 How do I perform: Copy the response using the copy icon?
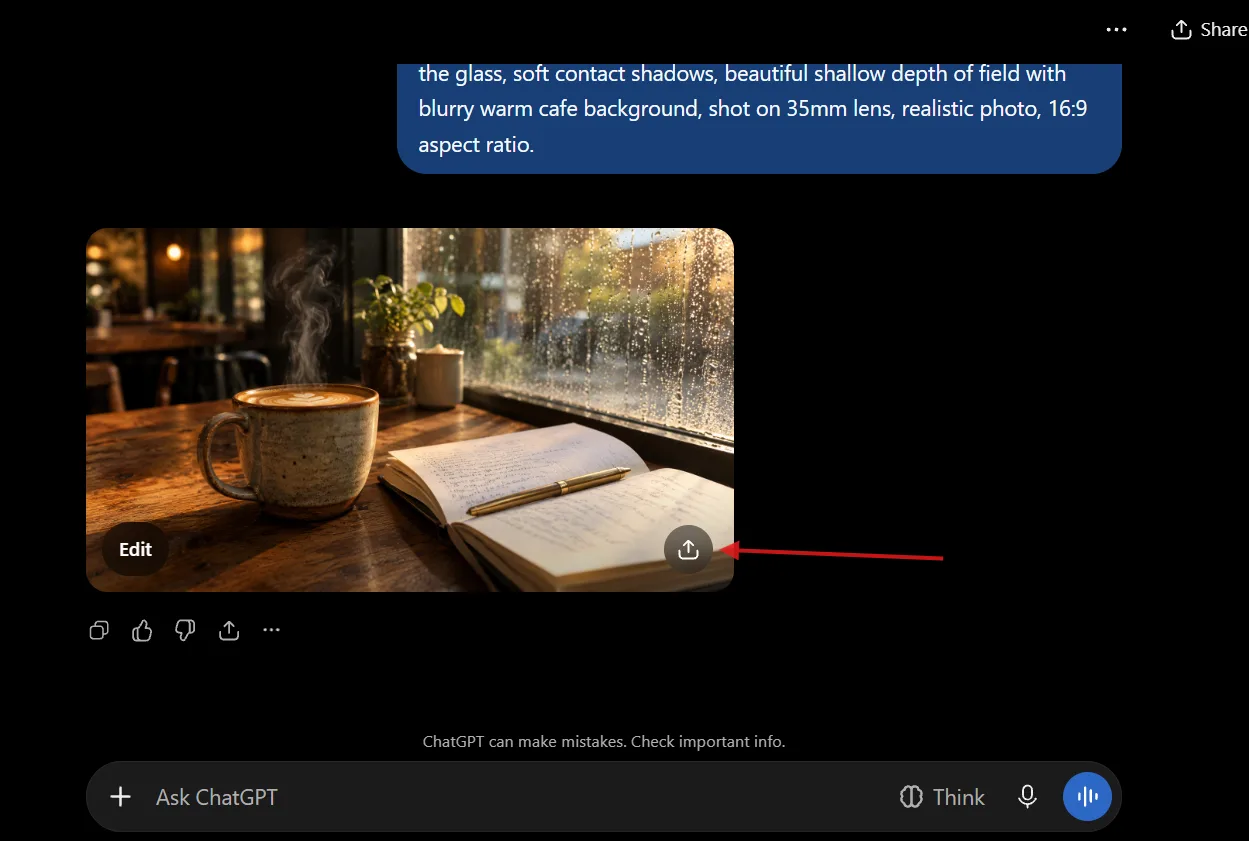pos(99,630)
